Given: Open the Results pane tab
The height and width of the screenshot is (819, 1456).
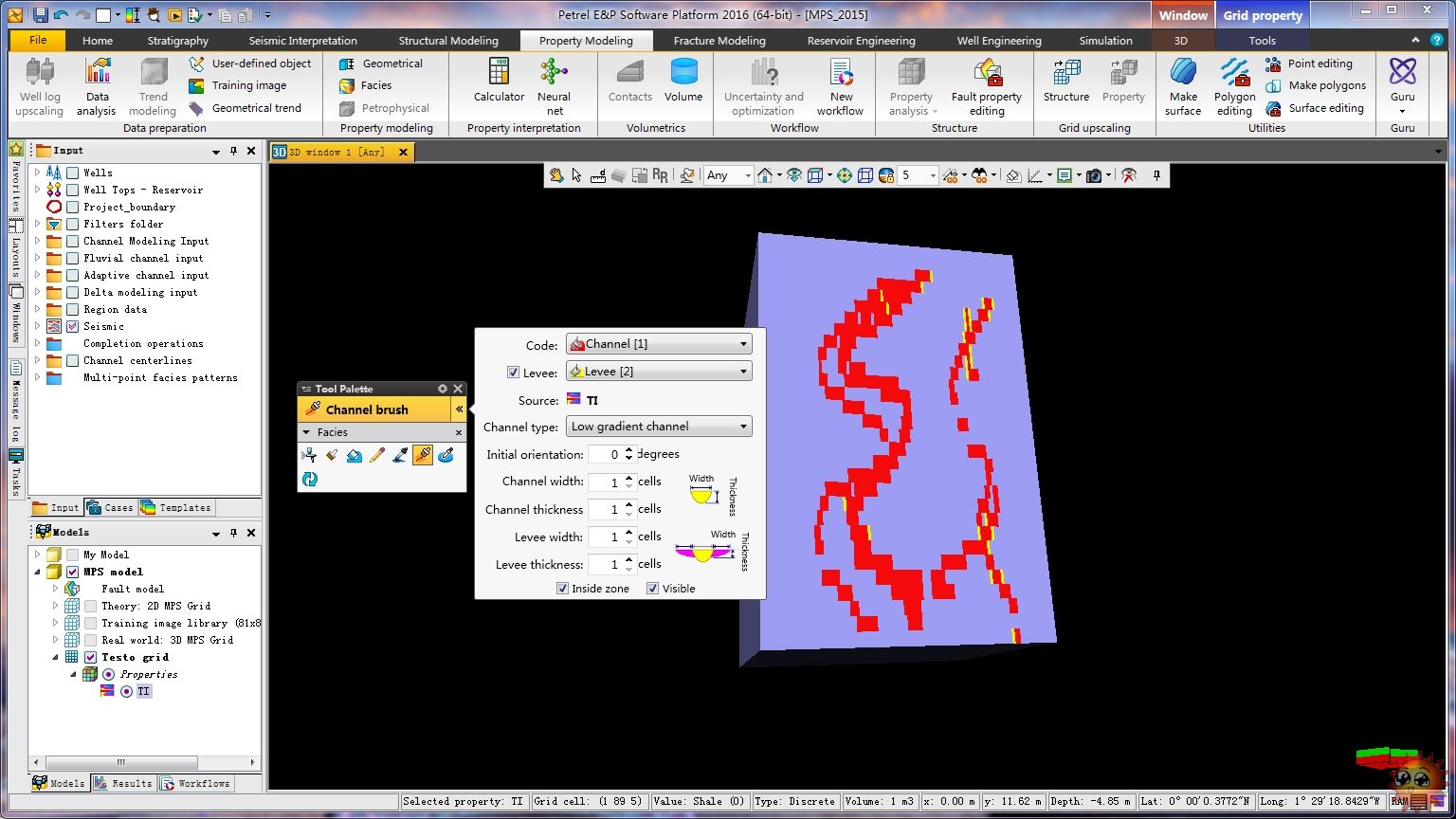Looking at the screenshot, I should [123, 783].
